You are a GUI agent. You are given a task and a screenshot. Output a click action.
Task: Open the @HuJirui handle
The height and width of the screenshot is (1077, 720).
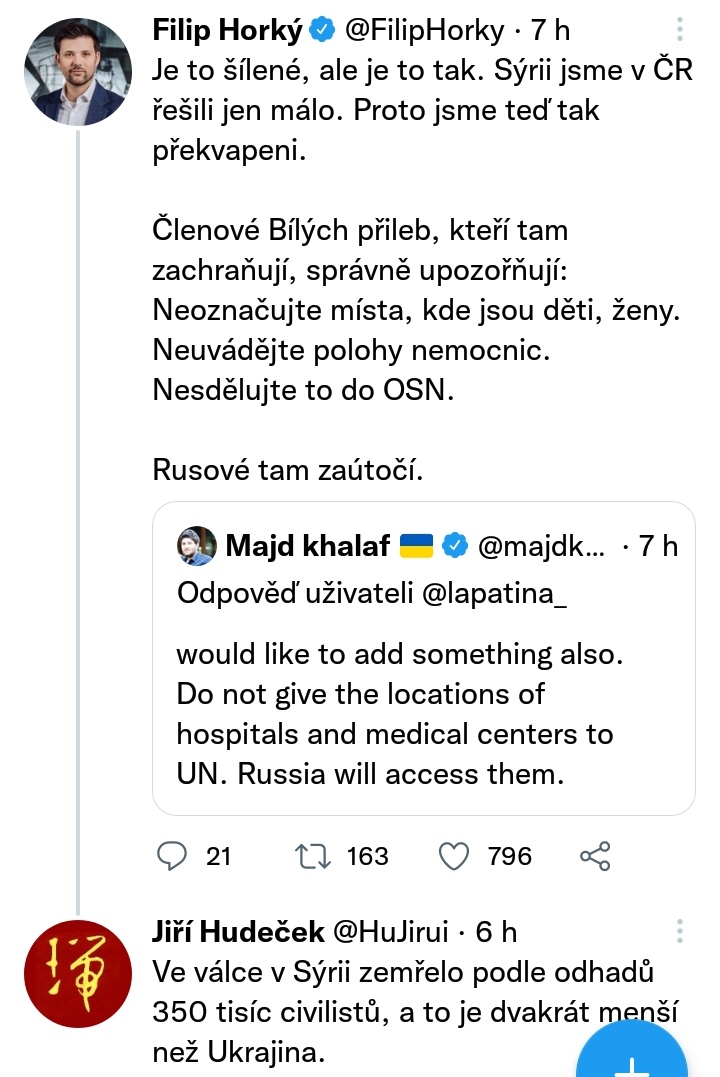pos(391,932)
